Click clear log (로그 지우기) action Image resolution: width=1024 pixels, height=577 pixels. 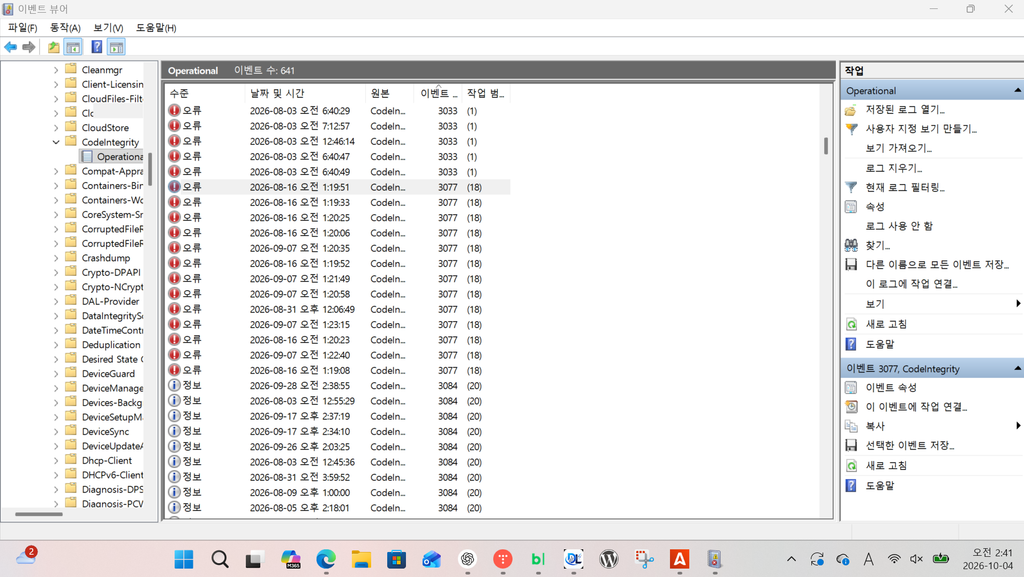[893, 168]
